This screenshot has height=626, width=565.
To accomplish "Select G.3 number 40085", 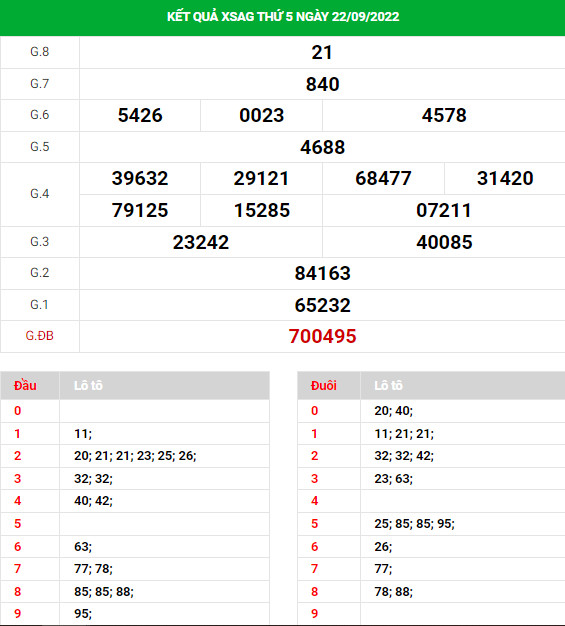I will (444, 242).
